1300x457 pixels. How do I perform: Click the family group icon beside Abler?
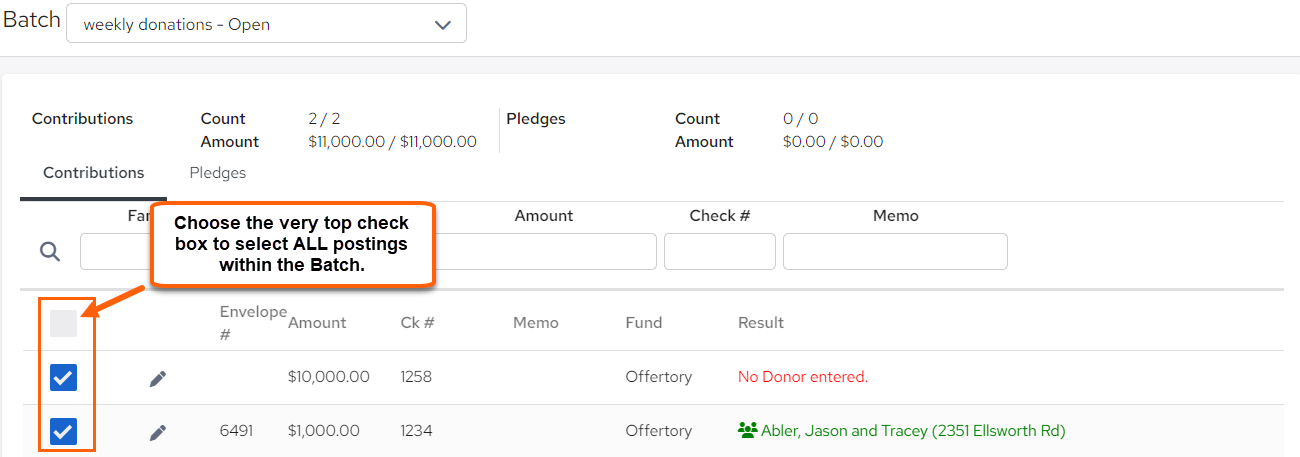(747, 431)
